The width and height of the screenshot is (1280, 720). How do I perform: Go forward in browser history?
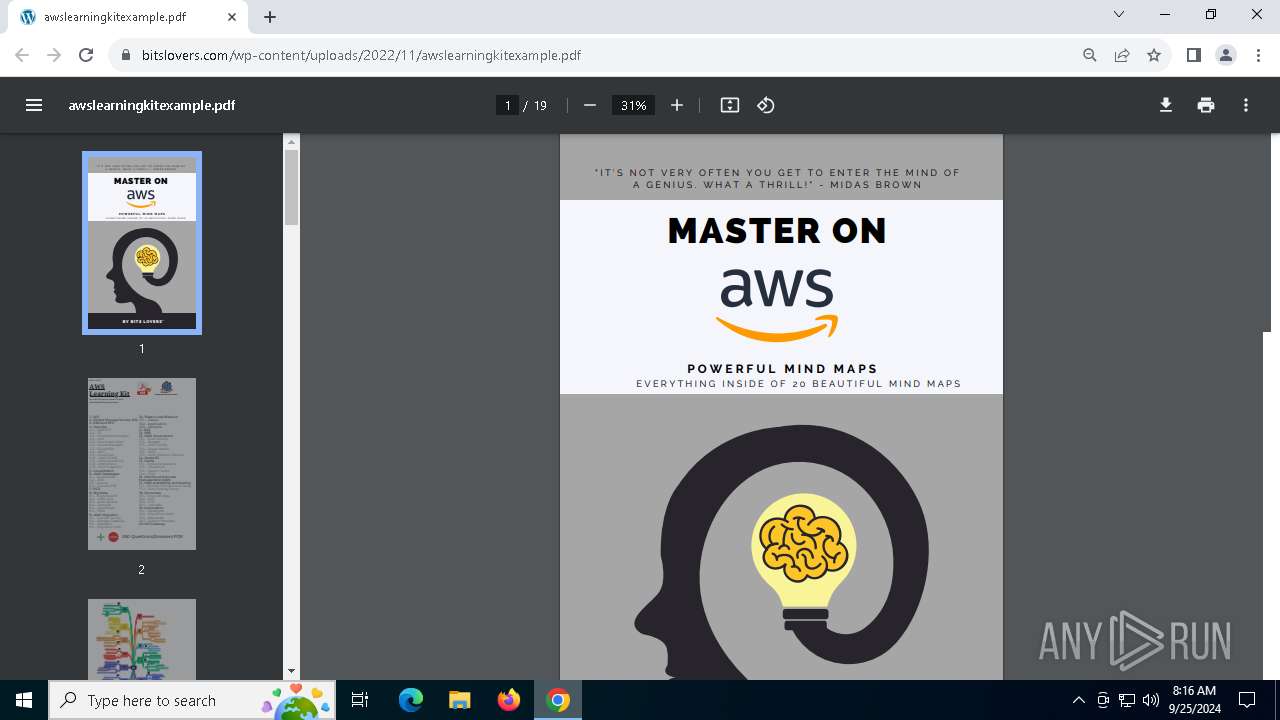(54, 55)
